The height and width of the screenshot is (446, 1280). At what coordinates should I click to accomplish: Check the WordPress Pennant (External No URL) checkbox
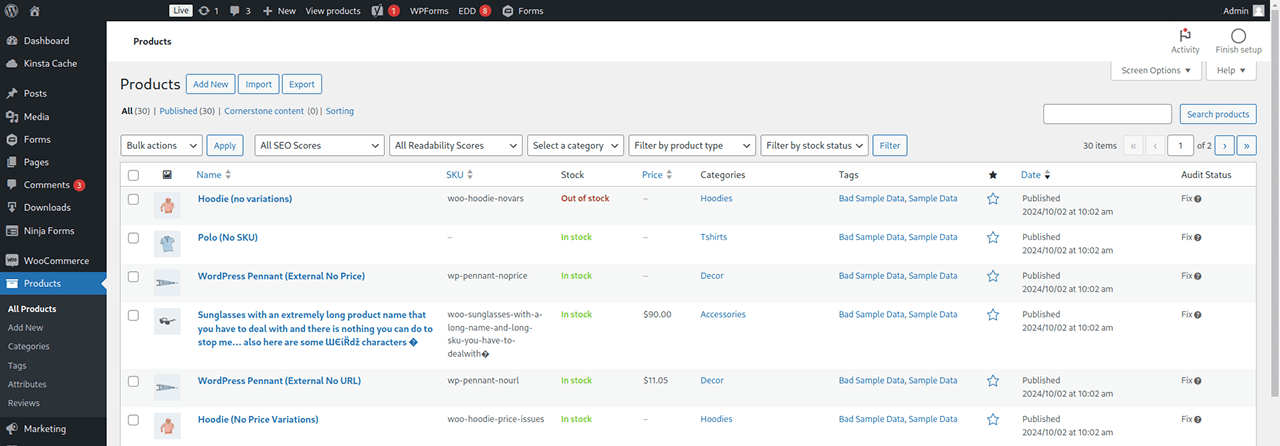pos(134,381)
